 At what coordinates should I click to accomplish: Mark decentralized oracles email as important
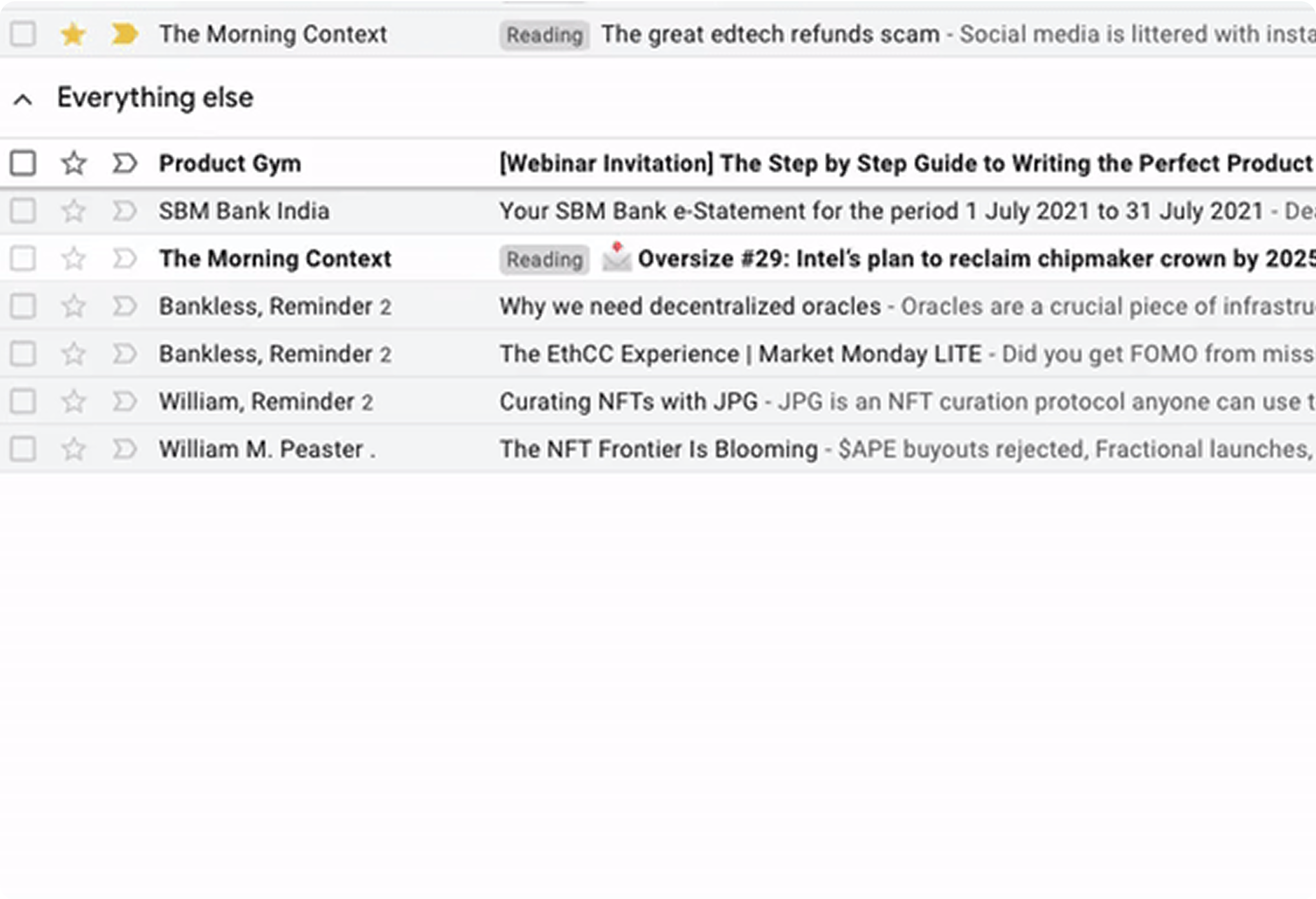125,307
